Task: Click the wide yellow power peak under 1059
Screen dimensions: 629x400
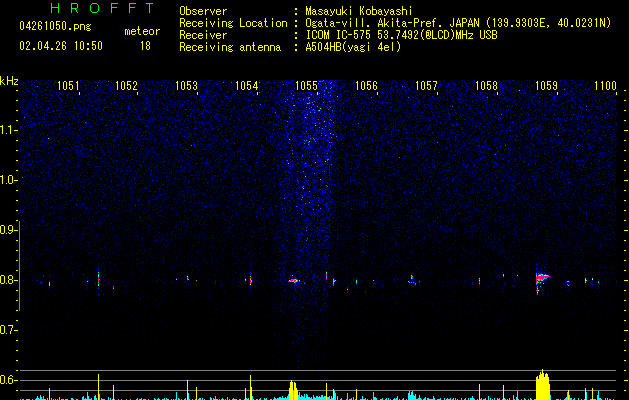Action: click(542, 384)
